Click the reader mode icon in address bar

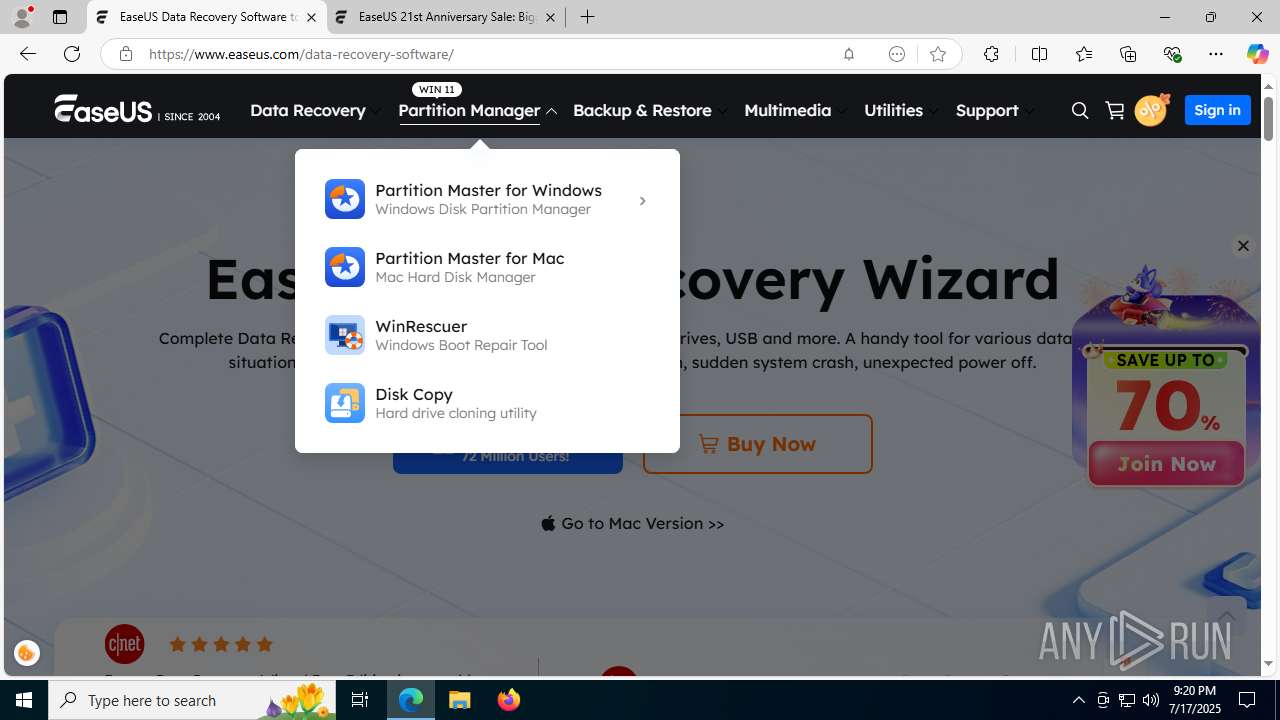pos(897,54)
